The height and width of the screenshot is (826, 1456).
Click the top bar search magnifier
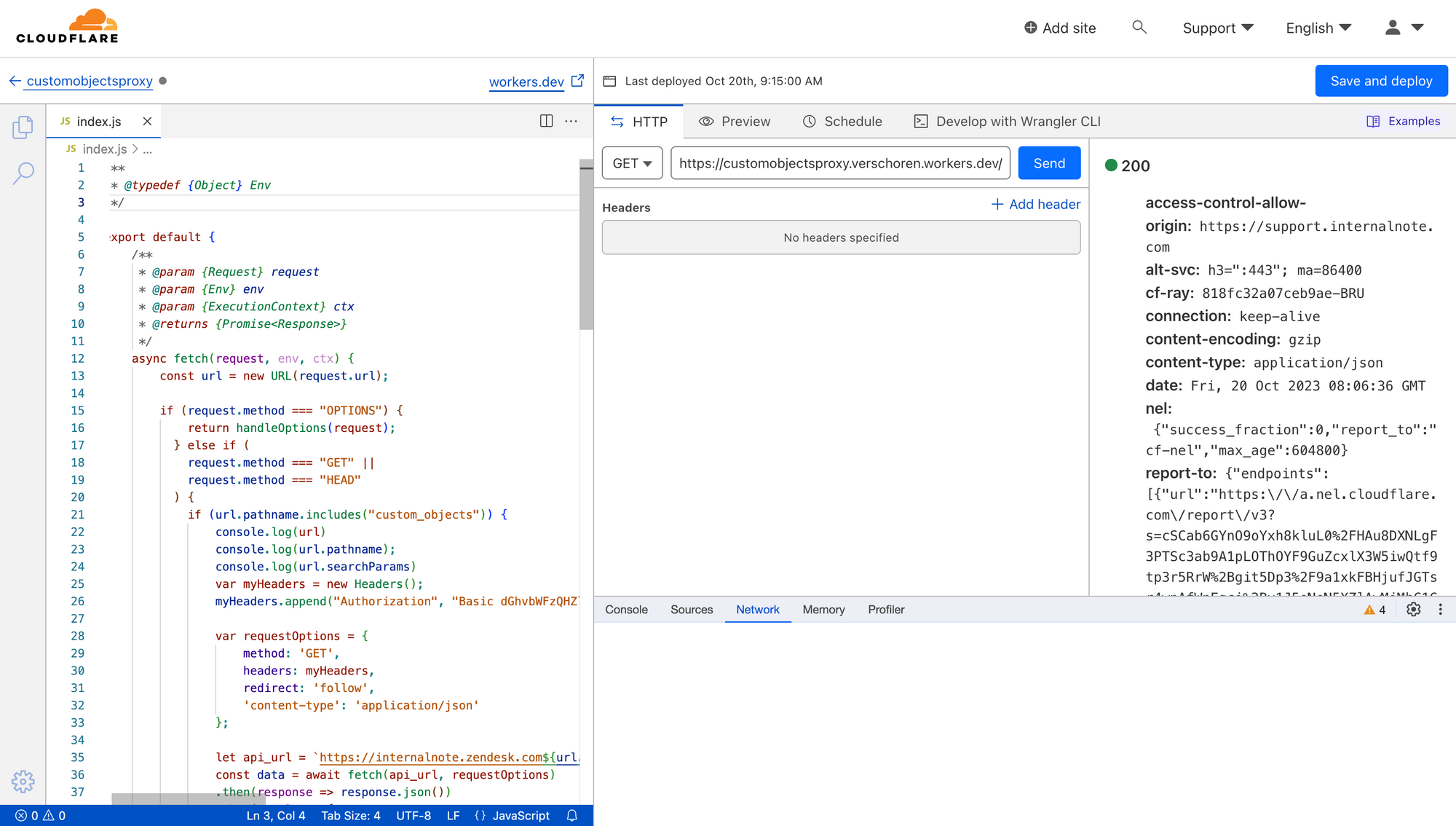pyautogui.click(x=1139, y=28)
